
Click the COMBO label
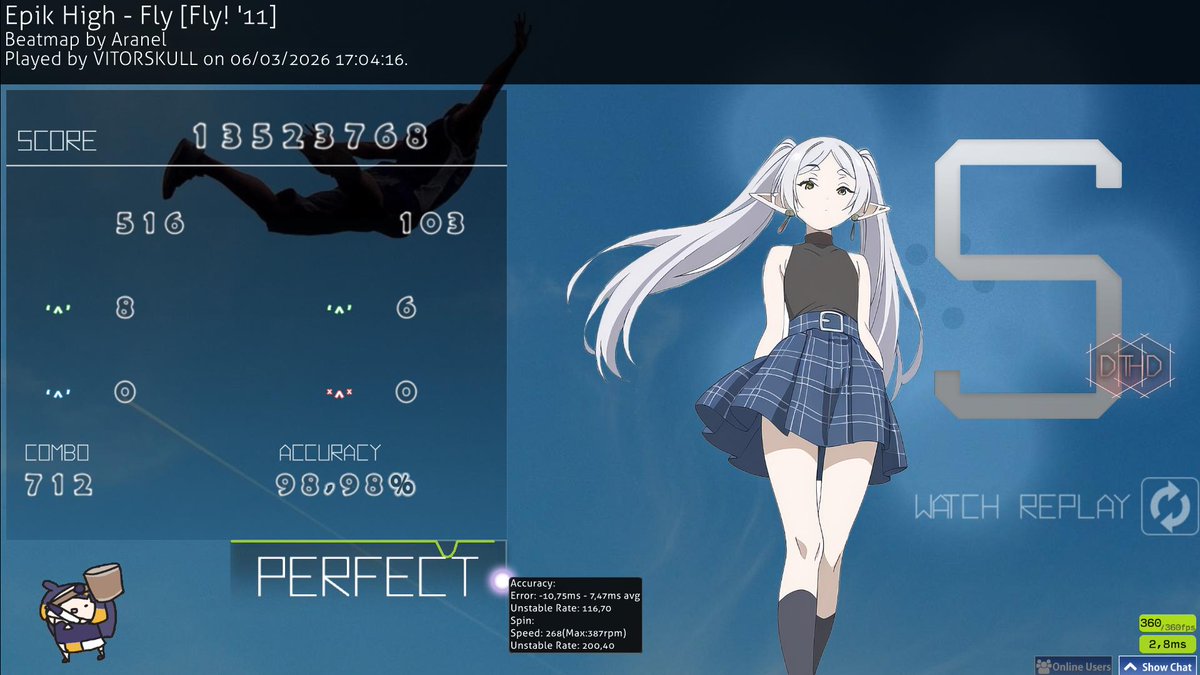57,454
